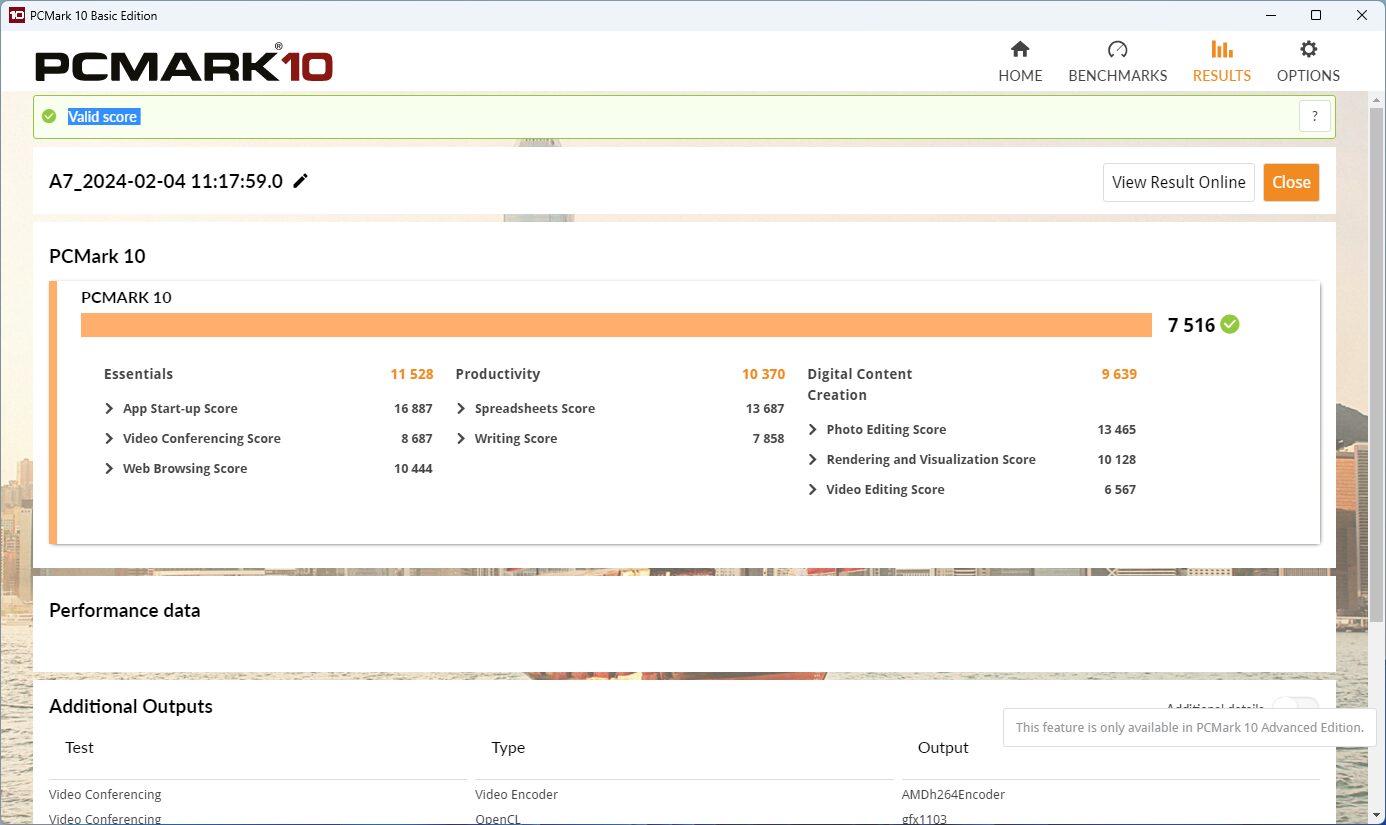Click the App Start-up score value 16 887
This screenshot has height=825, width=1386.
click(x=413, y=408)
